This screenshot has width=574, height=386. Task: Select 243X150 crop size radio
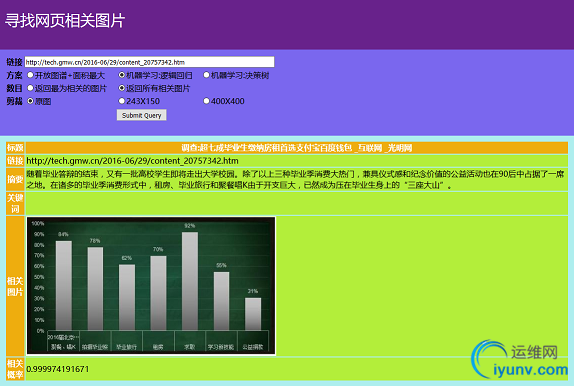point(122,101)
